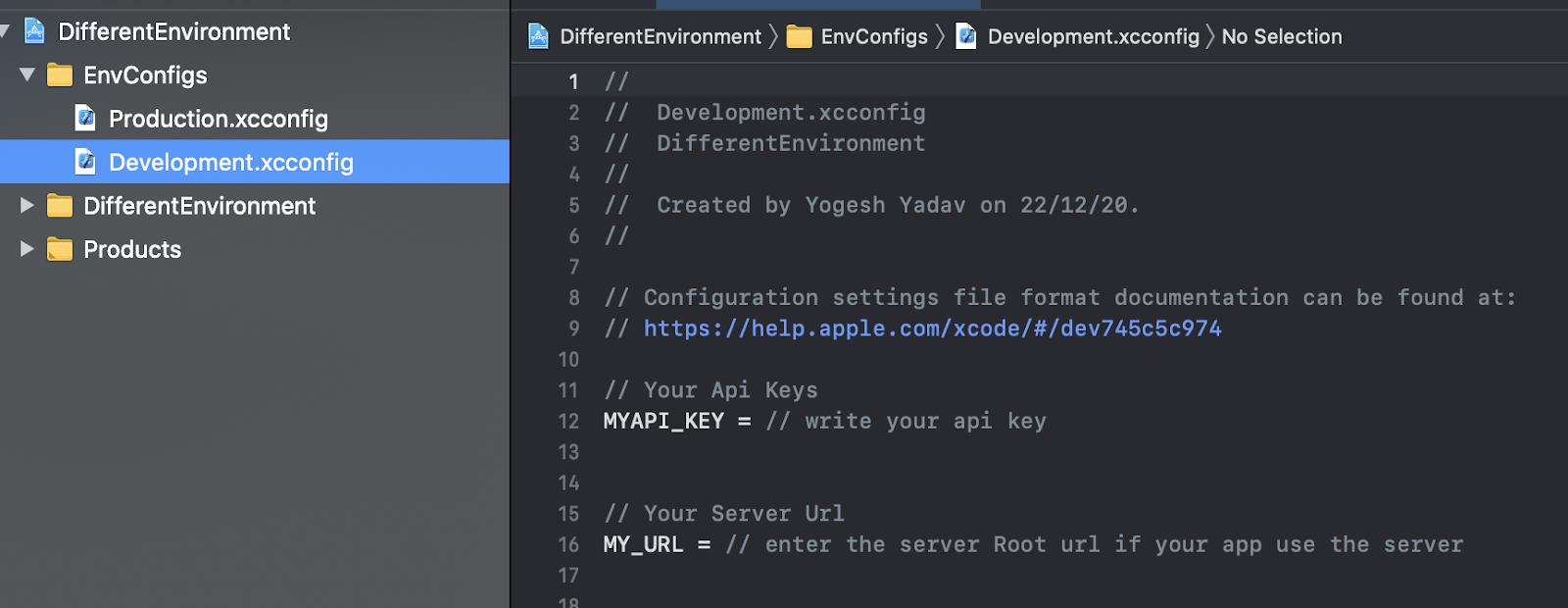Click the EnvConfigs folder icon in sidebar
The height and width of the screenshot is (608, 1568).
coord(60,76)
